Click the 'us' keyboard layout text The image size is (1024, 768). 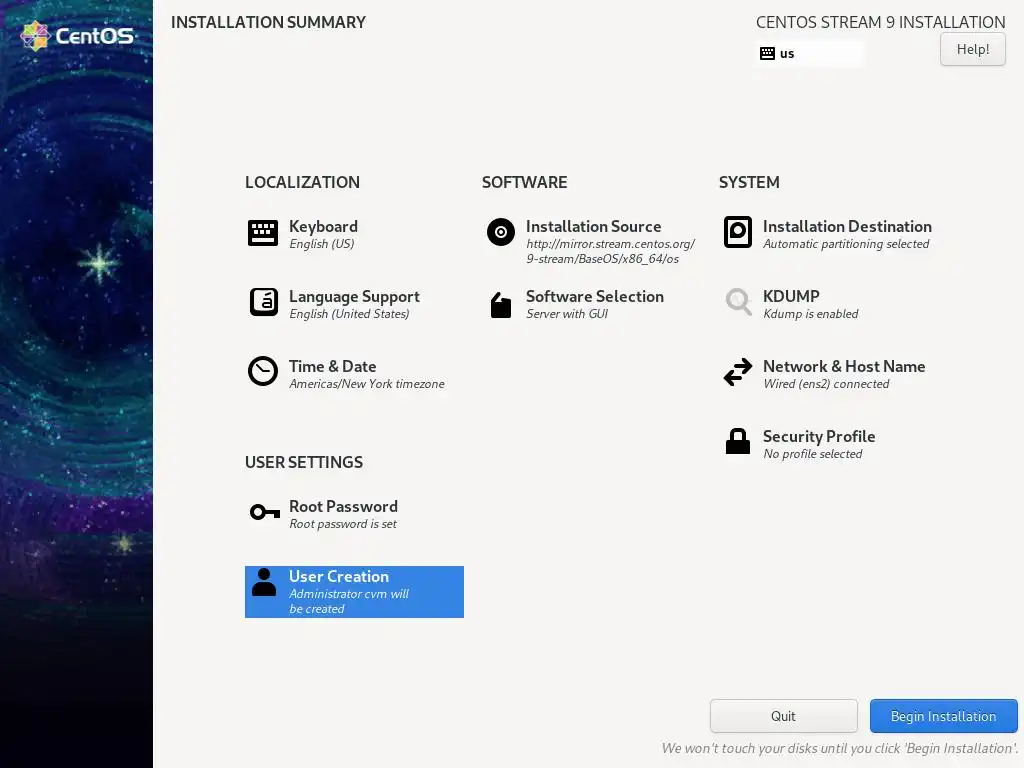coord(787,54)
